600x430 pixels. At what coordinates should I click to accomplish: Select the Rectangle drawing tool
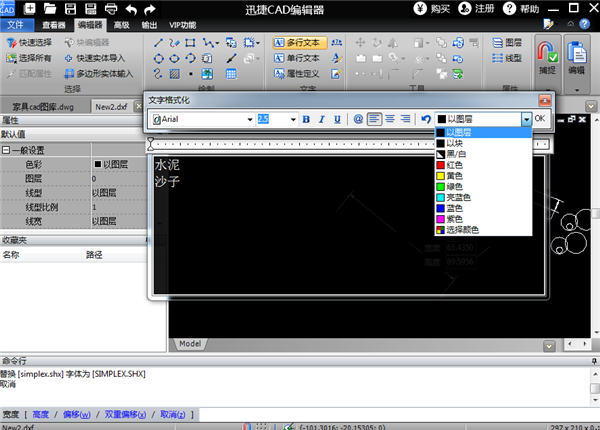click(x=190, y=42)
